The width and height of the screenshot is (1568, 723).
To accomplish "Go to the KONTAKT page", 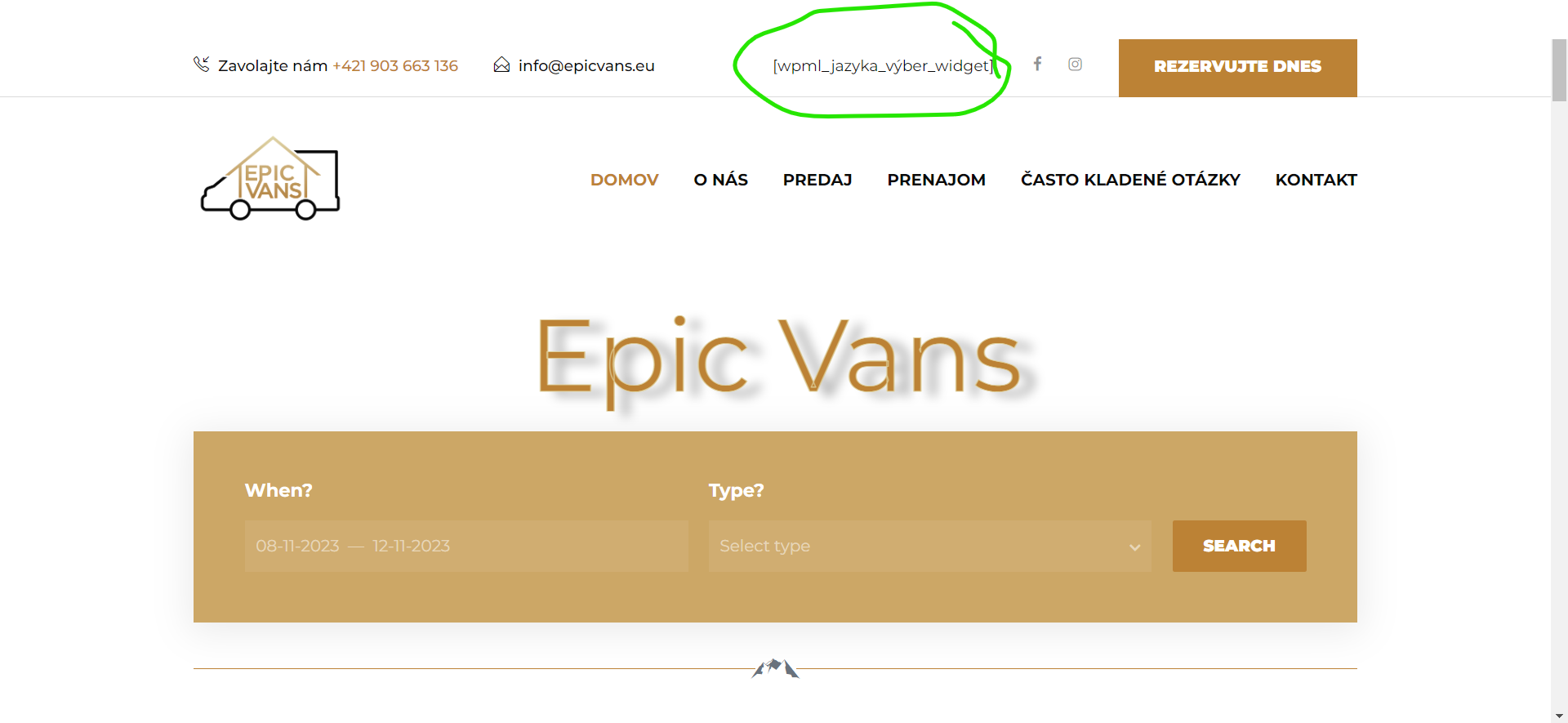I will (x=1316, y=180).
